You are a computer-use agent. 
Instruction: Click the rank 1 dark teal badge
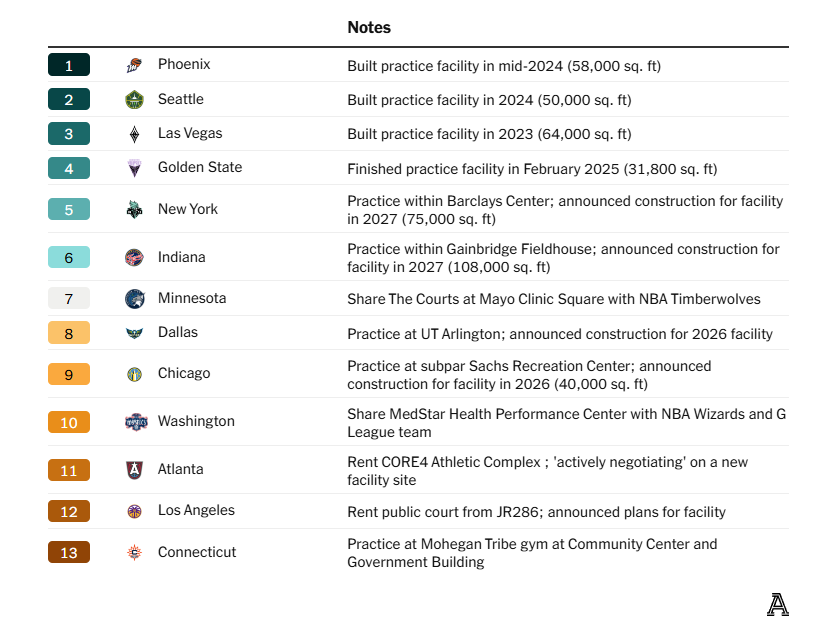pos(69,65)
